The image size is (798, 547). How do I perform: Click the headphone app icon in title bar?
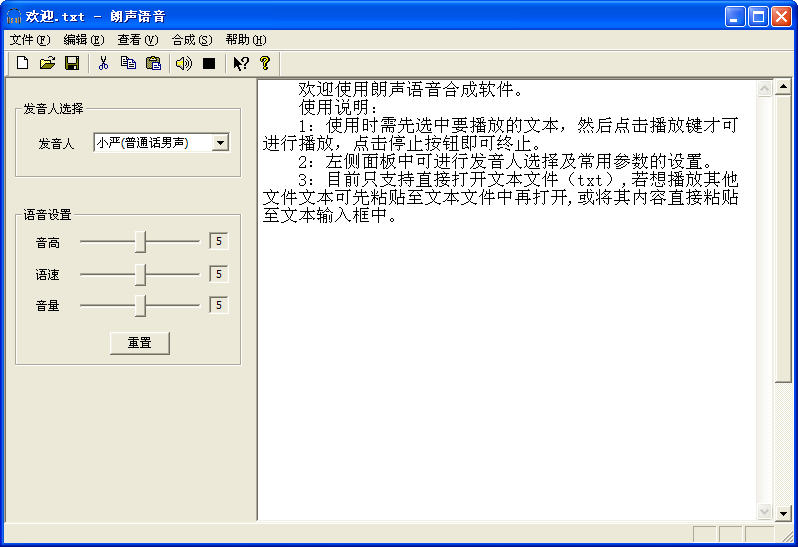coord(14,16)
